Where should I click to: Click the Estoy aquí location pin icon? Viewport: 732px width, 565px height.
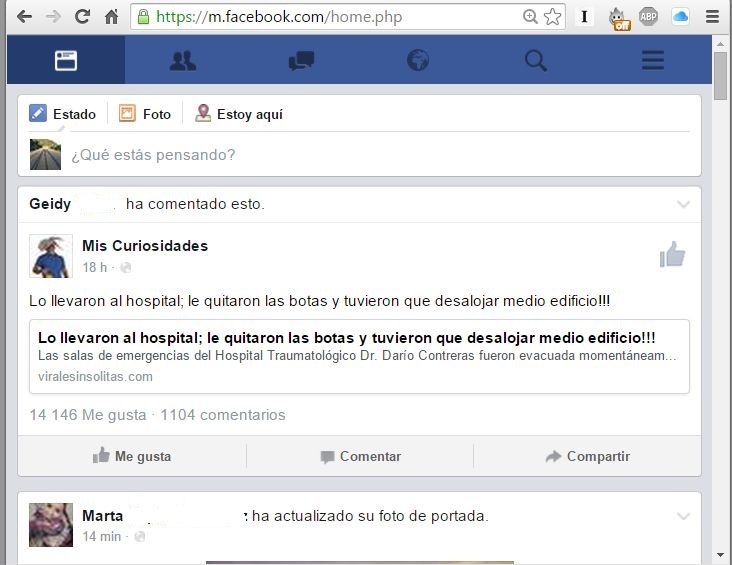[x=203, y=113]
